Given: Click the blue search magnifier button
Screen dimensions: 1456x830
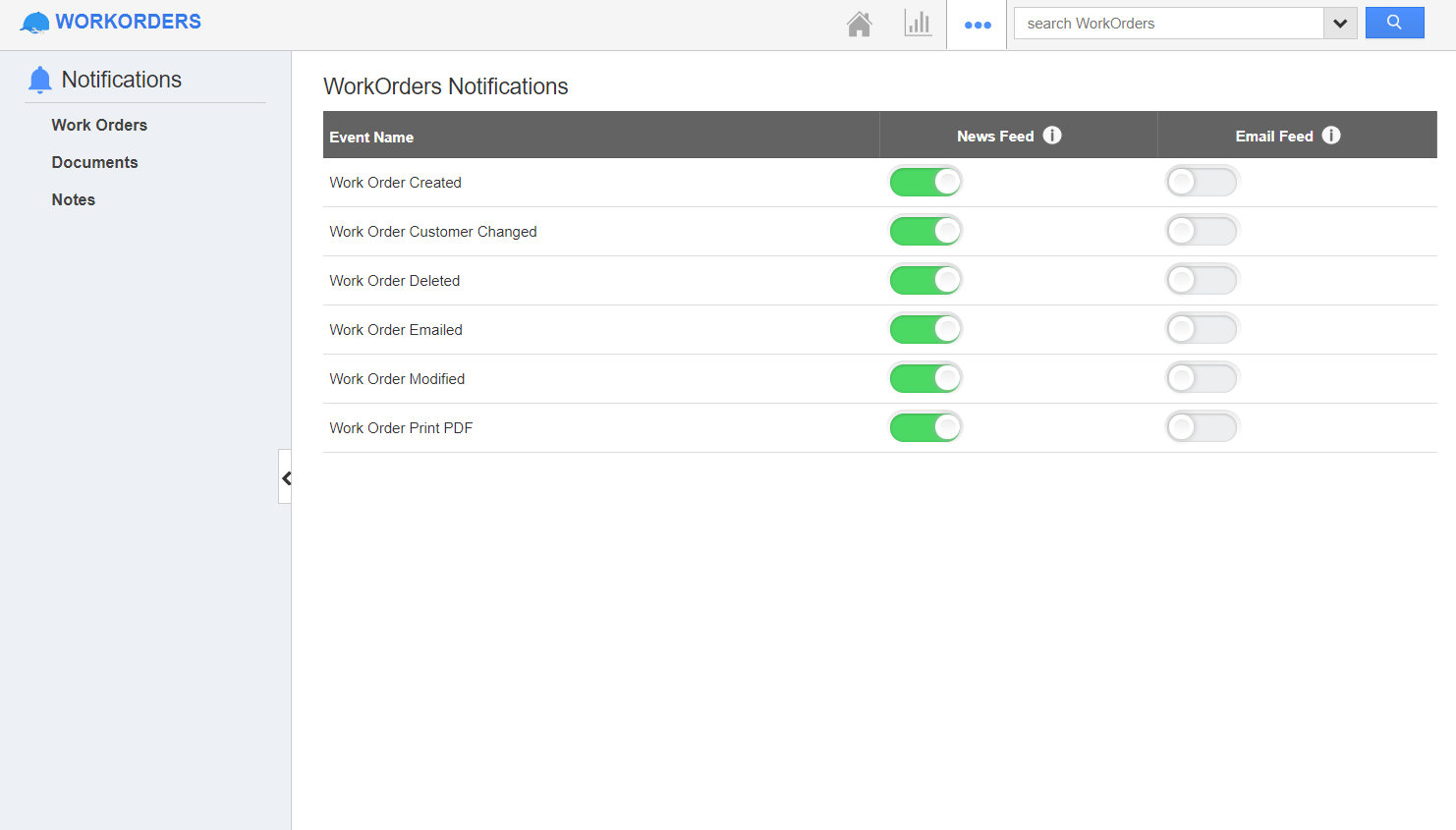Looking at the screenshot, I should click(1394, 22).
